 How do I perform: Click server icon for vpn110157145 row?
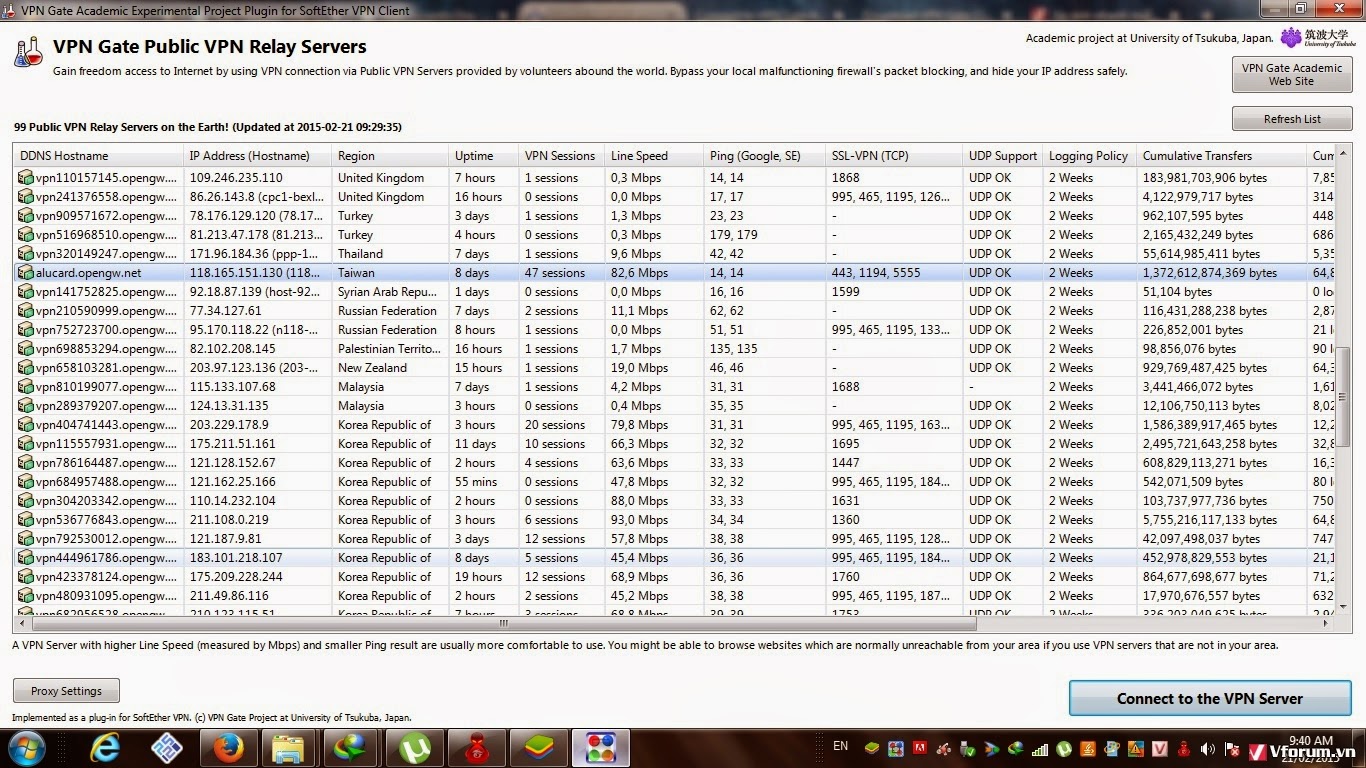(x=26, y=178)
